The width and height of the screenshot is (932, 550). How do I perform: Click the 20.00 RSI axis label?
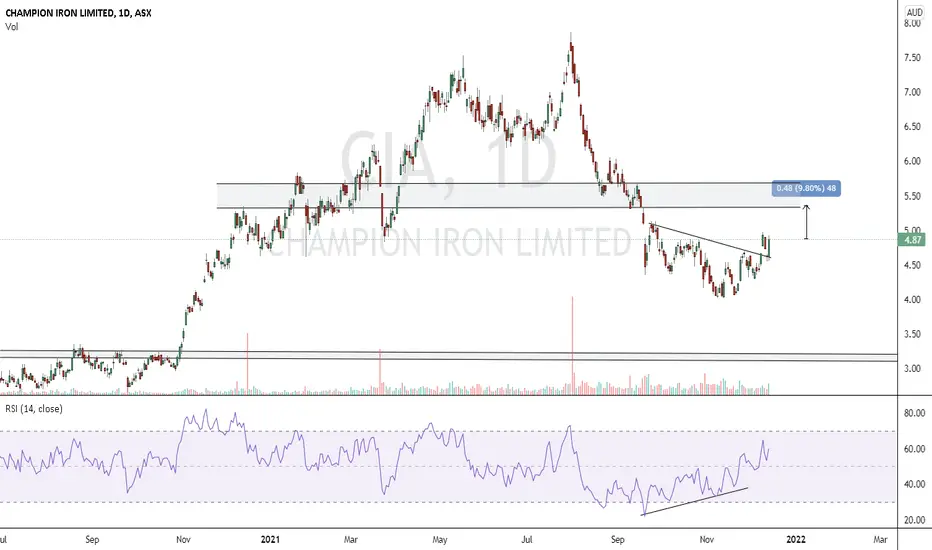tap(914, 520)
